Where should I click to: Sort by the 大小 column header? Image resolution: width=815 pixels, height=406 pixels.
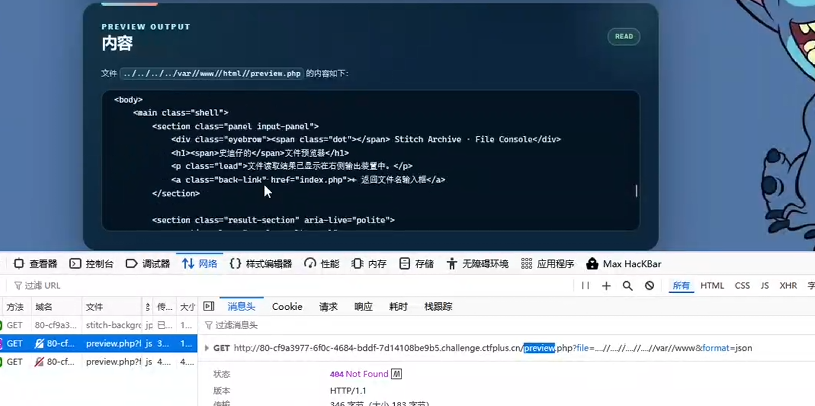187,307
